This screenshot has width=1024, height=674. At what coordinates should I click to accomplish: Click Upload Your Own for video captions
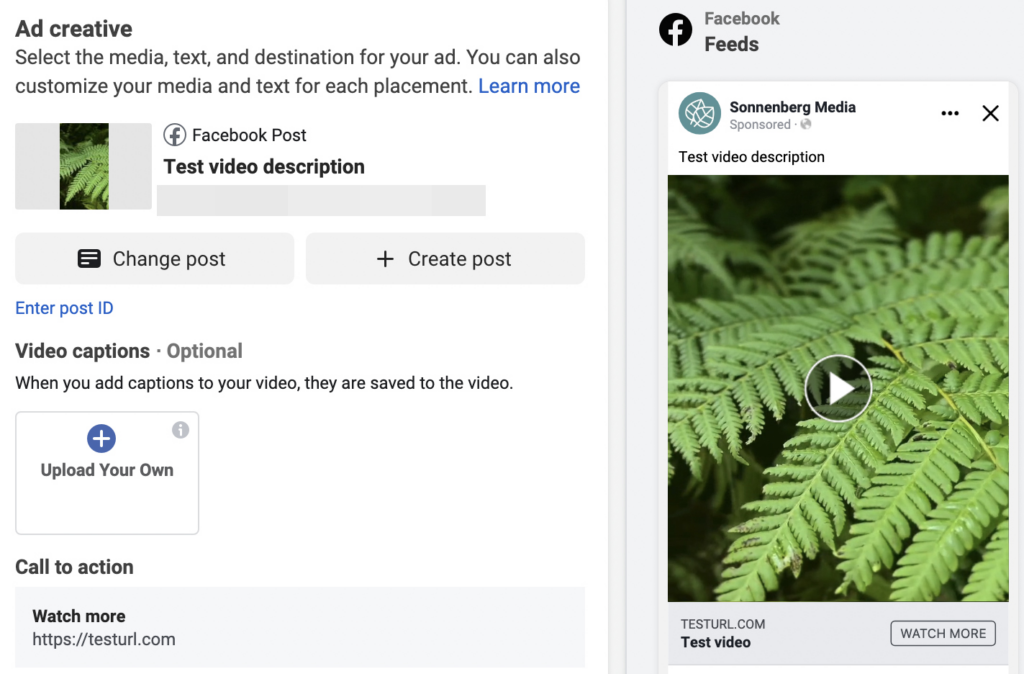(x=107, y=473)
